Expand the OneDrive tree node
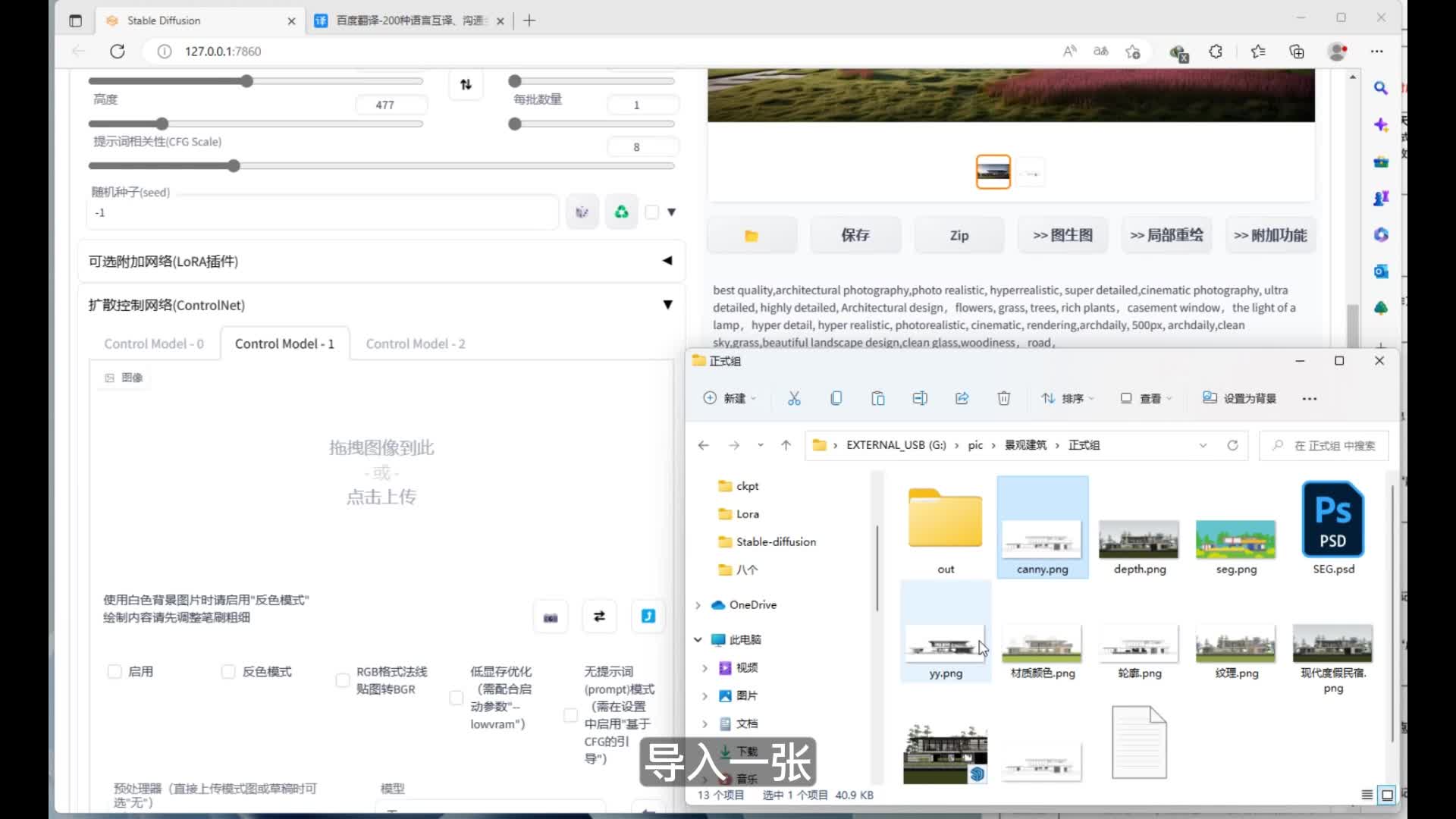Screen dimensions: 1456x819 pos(698,605)
